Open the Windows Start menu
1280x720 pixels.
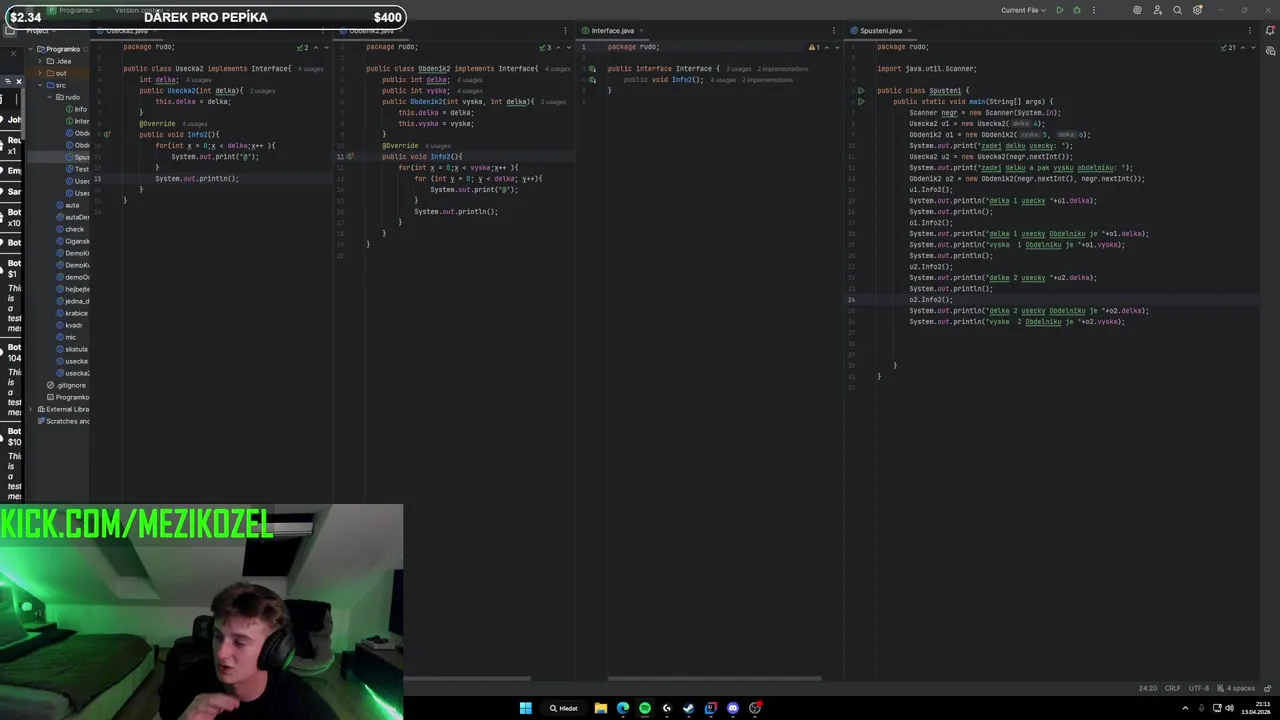click(x=525, y=708)
